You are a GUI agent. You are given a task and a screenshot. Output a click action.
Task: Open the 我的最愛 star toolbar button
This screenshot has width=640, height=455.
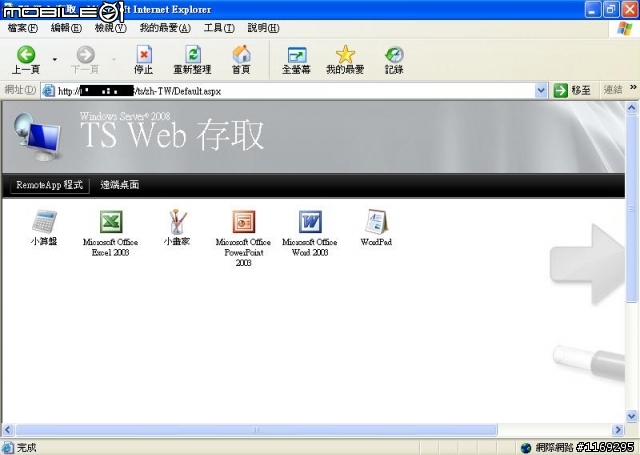click(x=345, y=60)
